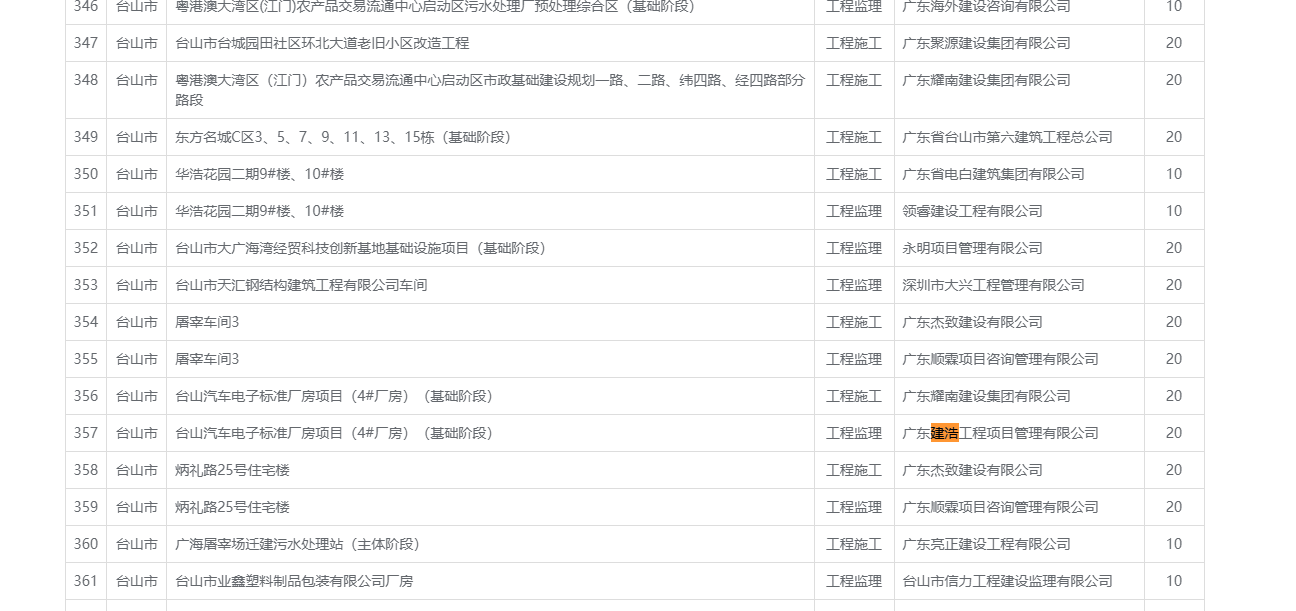Select 屠宰车间3 in row 355
Screen dimensions: 1296x611
(x=207, y=359)
